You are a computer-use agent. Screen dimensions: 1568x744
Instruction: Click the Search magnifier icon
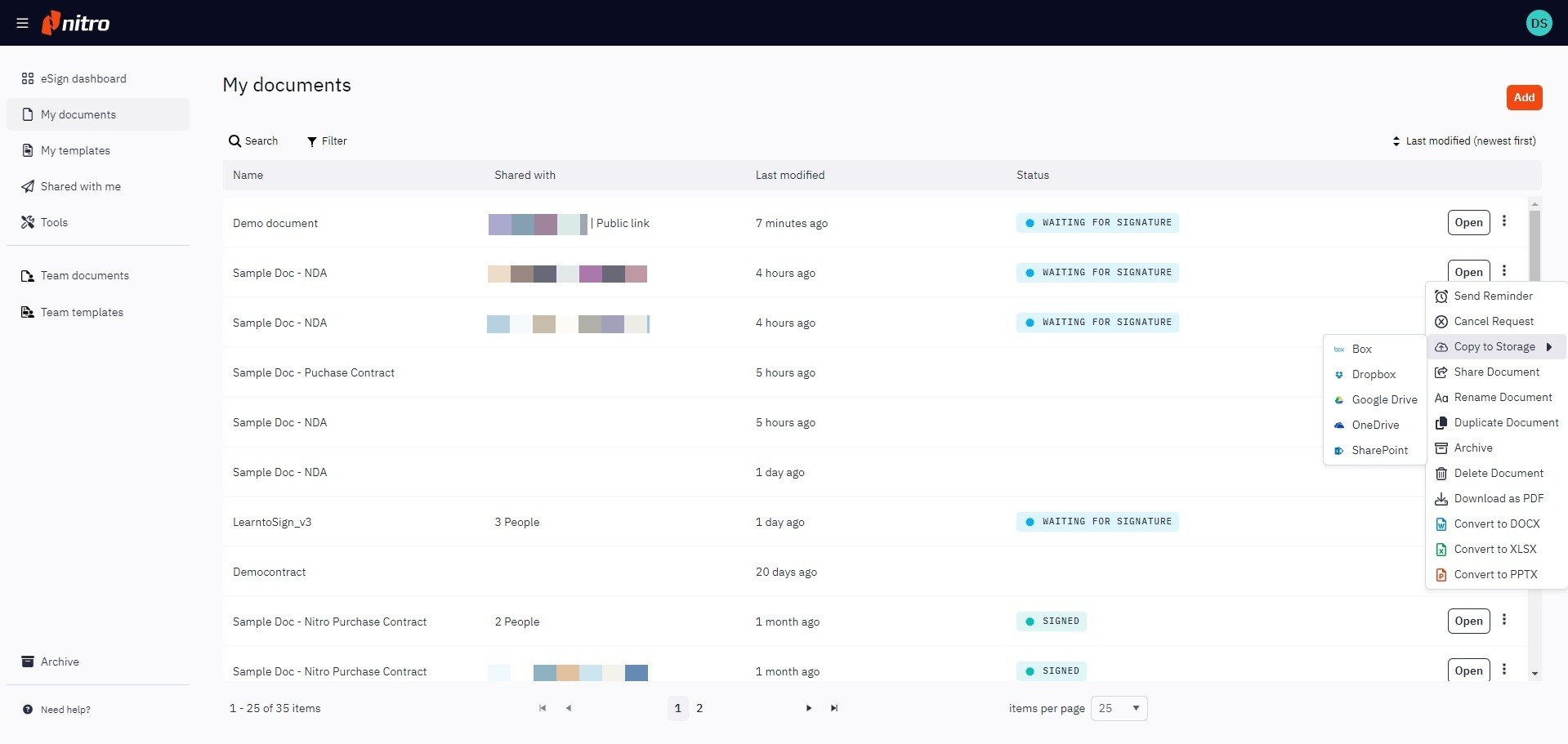pos(235,141)
